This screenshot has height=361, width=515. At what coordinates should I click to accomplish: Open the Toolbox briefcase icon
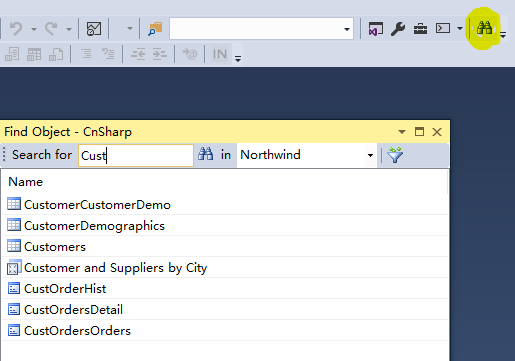click(x=420, y=29)
